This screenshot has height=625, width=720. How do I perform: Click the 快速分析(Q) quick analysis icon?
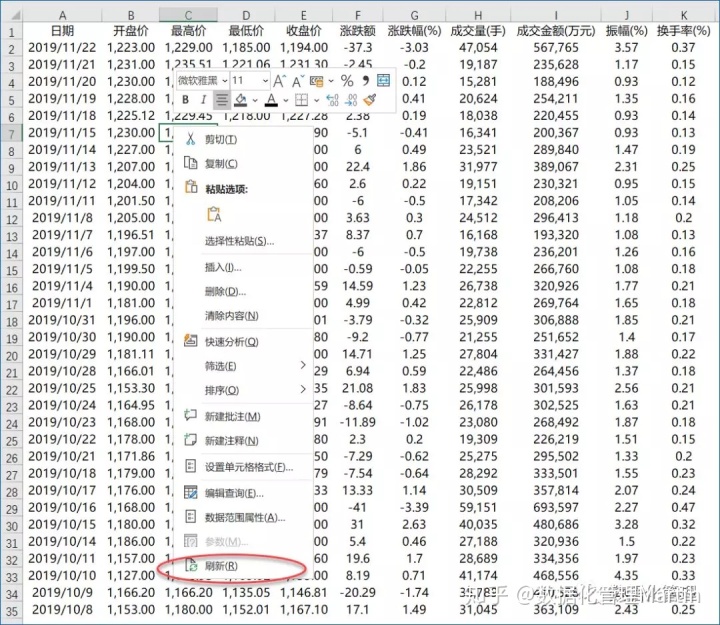point(191,340)
